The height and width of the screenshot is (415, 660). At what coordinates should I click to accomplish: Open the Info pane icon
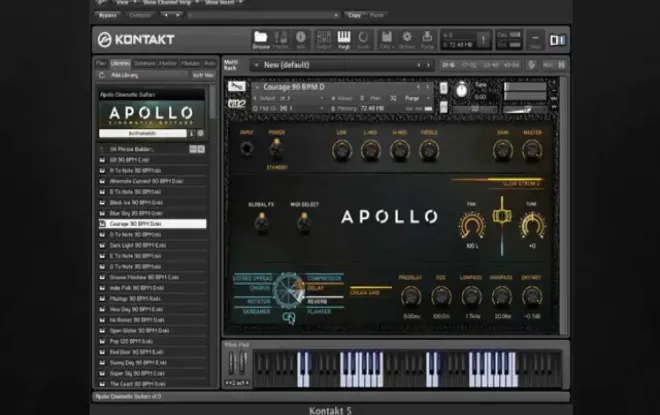(x=301, y=40)
